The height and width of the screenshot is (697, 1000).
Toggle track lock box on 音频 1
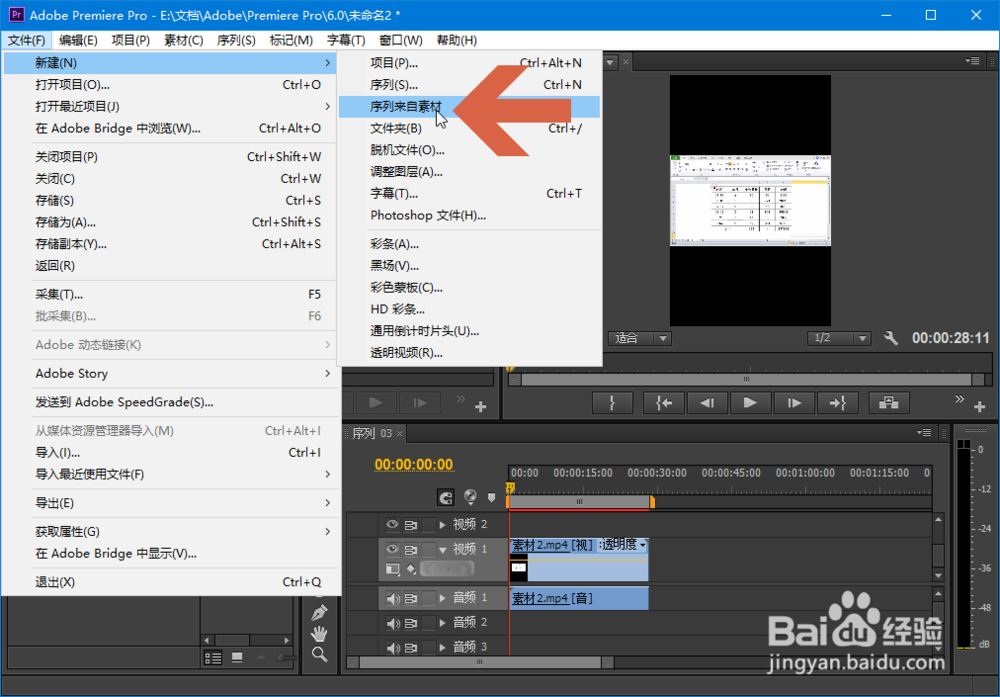[429, 598]
